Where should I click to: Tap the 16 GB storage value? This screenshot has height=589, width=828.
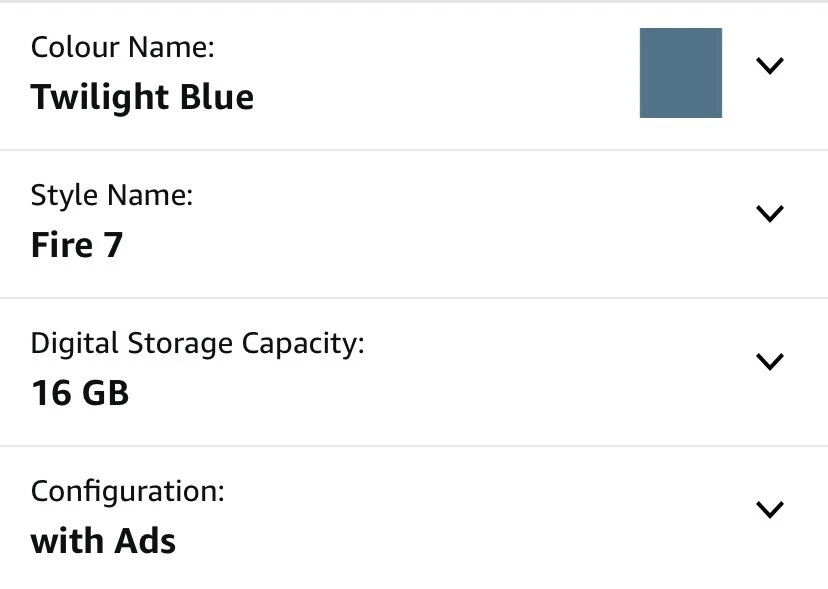80,393
